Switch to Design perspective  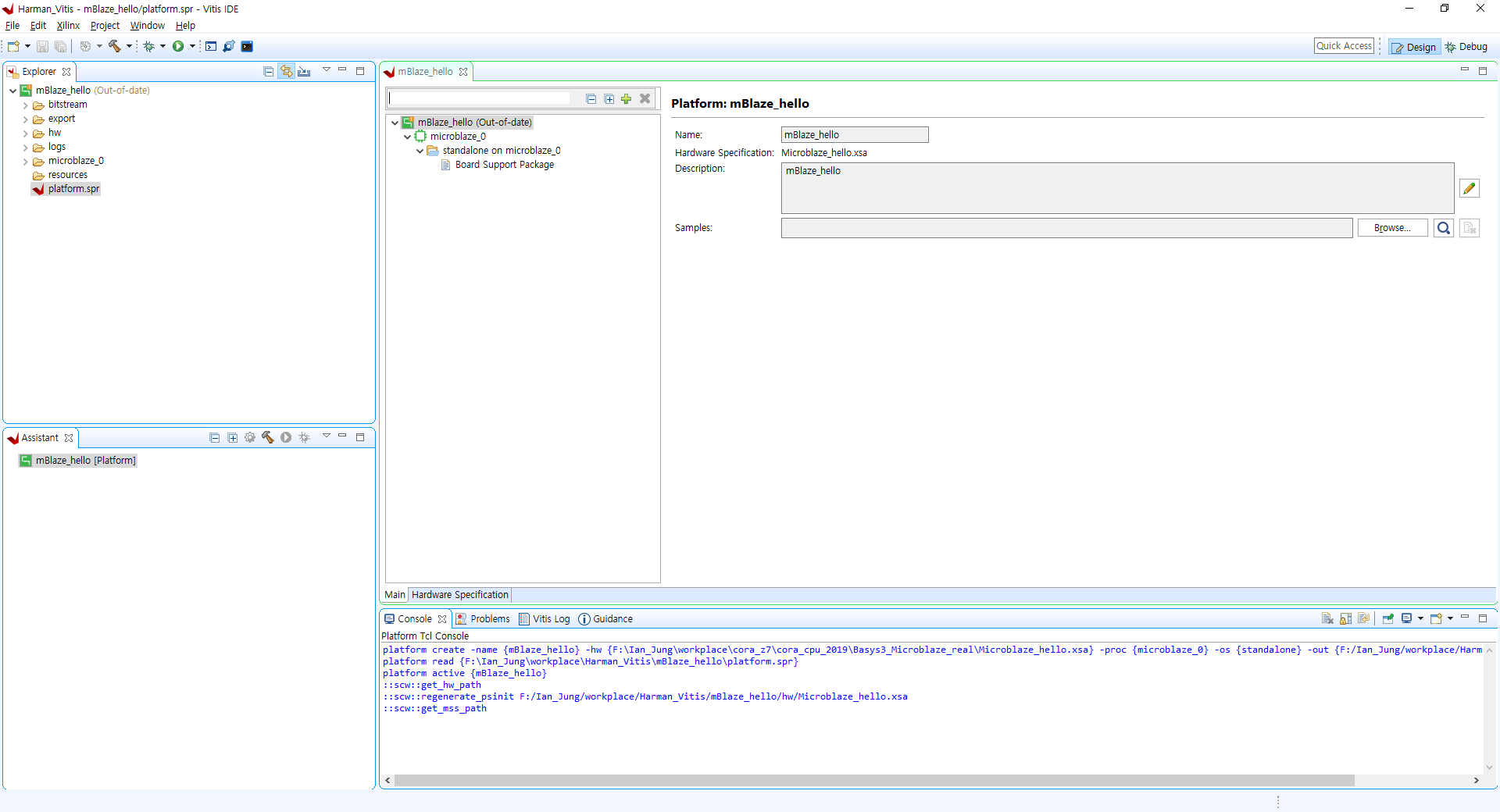click(x=1414, y=47)
